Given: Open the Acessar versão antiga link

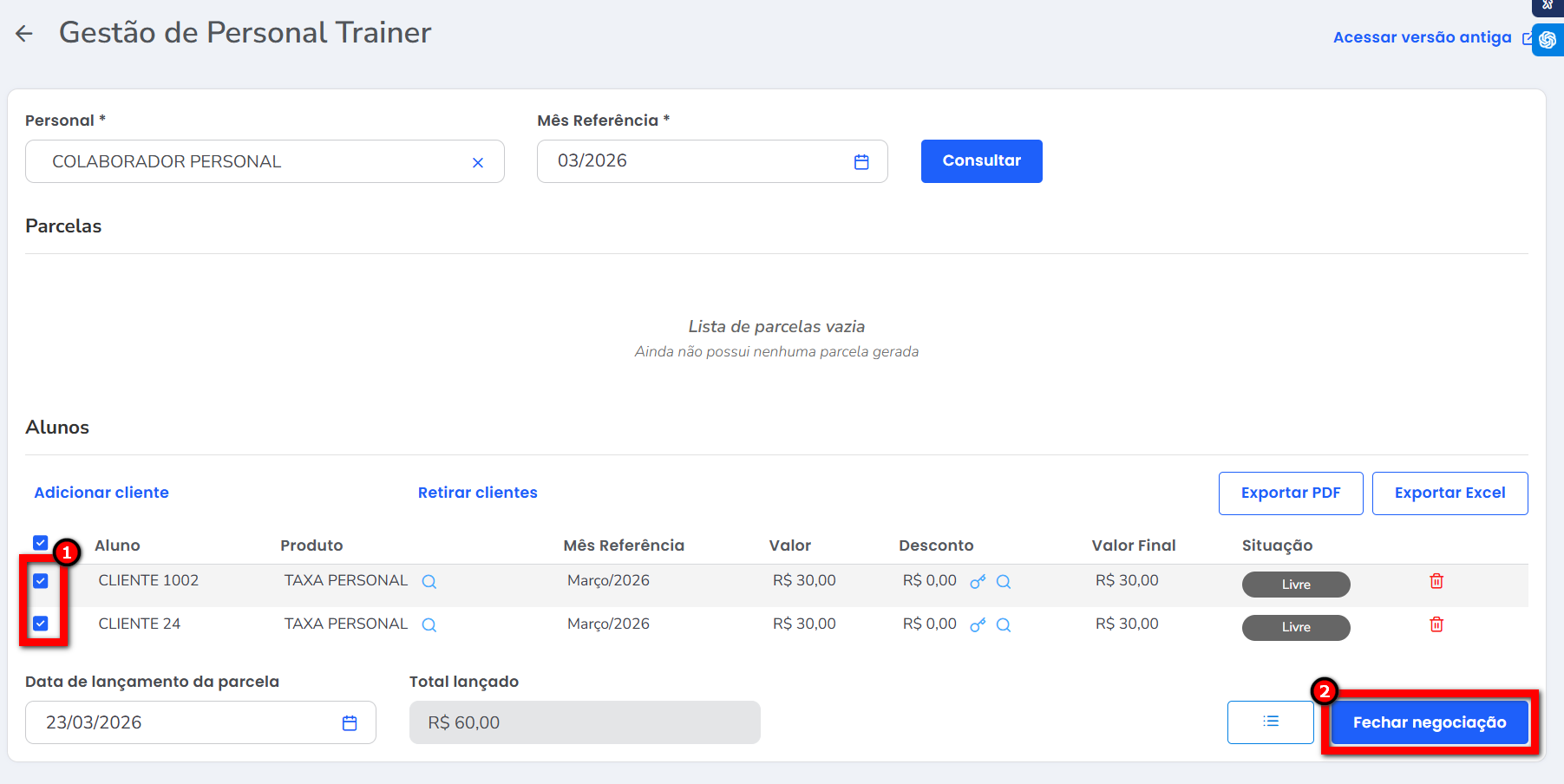Looking at the screenshot, I should 1422,37.
